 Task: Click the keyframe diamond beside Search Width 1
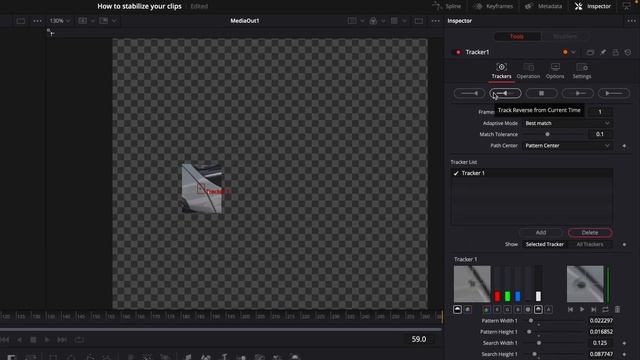pyautogui.click(x=624, y=343)
